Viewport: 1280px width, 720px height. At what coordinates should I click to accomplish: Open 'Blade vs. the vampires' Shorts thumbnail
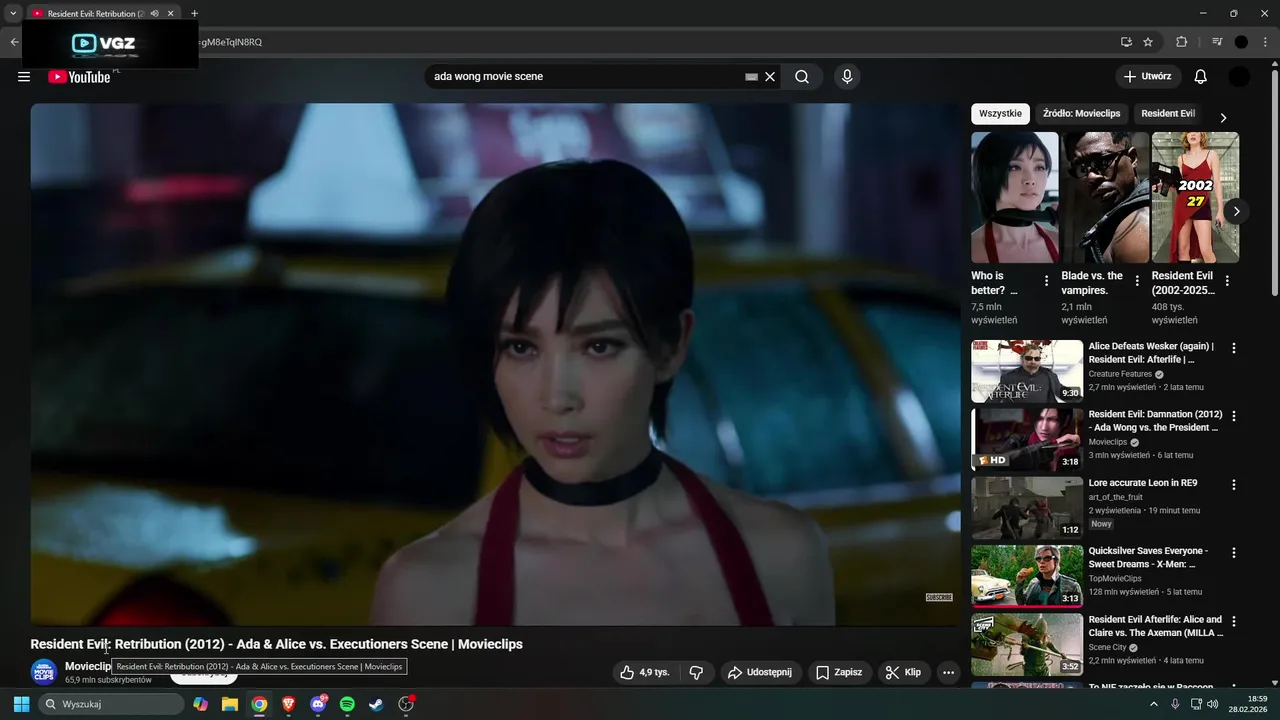(x=1105, y=197)
